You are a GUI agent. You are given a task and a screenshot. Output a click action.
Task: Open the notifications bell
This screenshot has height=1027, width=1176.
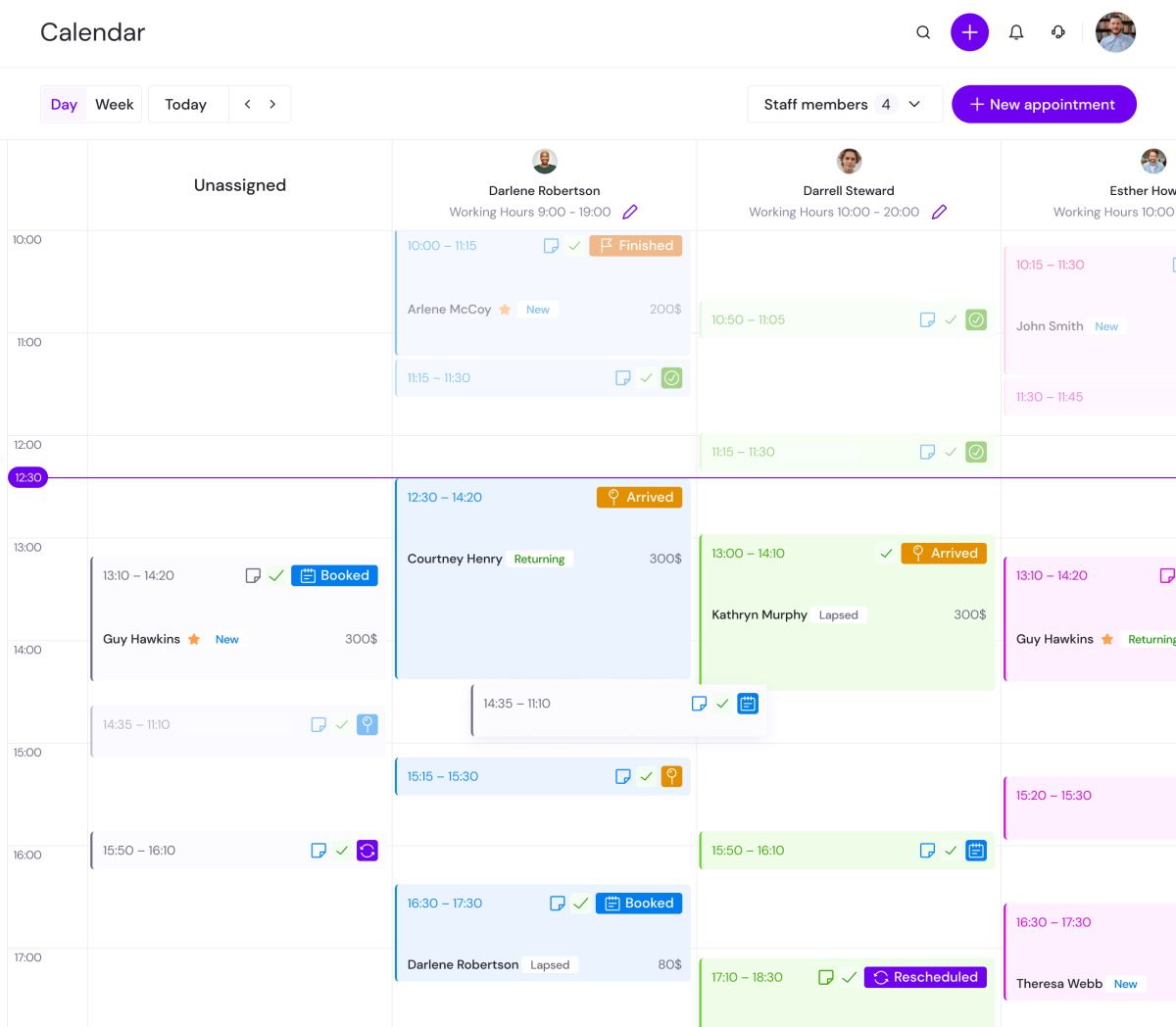pos(1016,32)
